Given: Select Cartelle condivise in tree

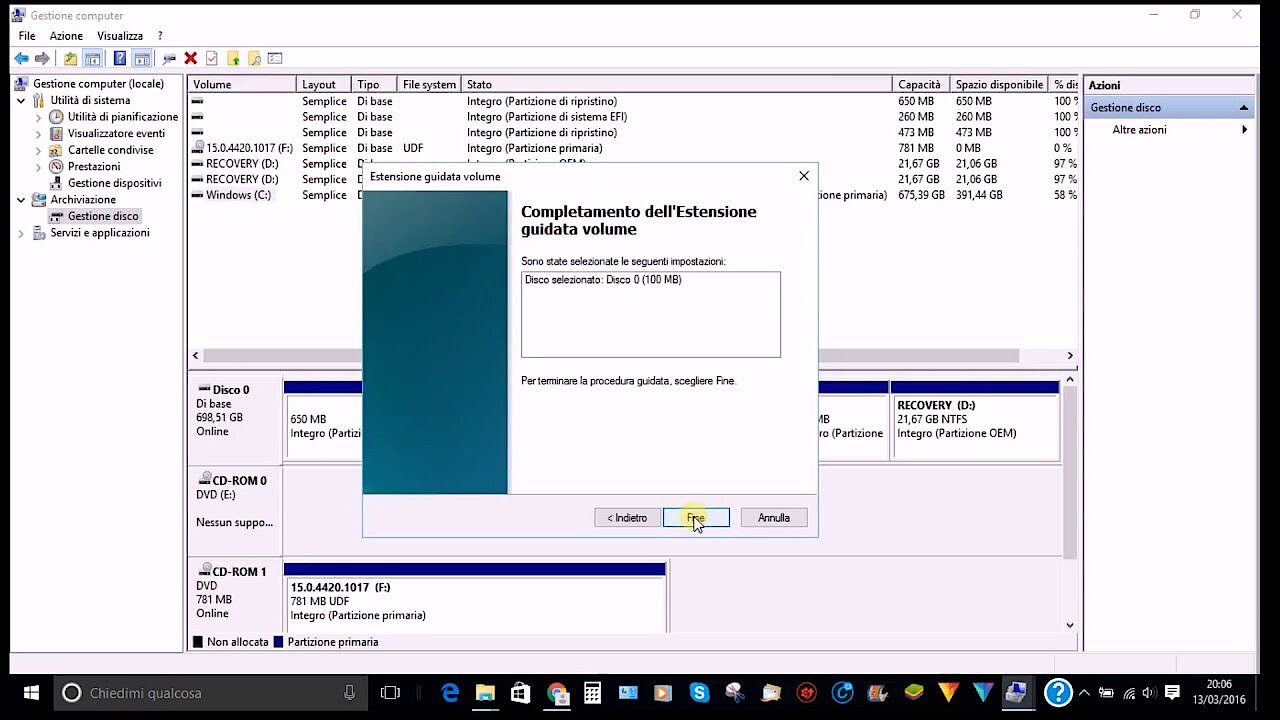Looking at the screenshot, I should 110,150.
